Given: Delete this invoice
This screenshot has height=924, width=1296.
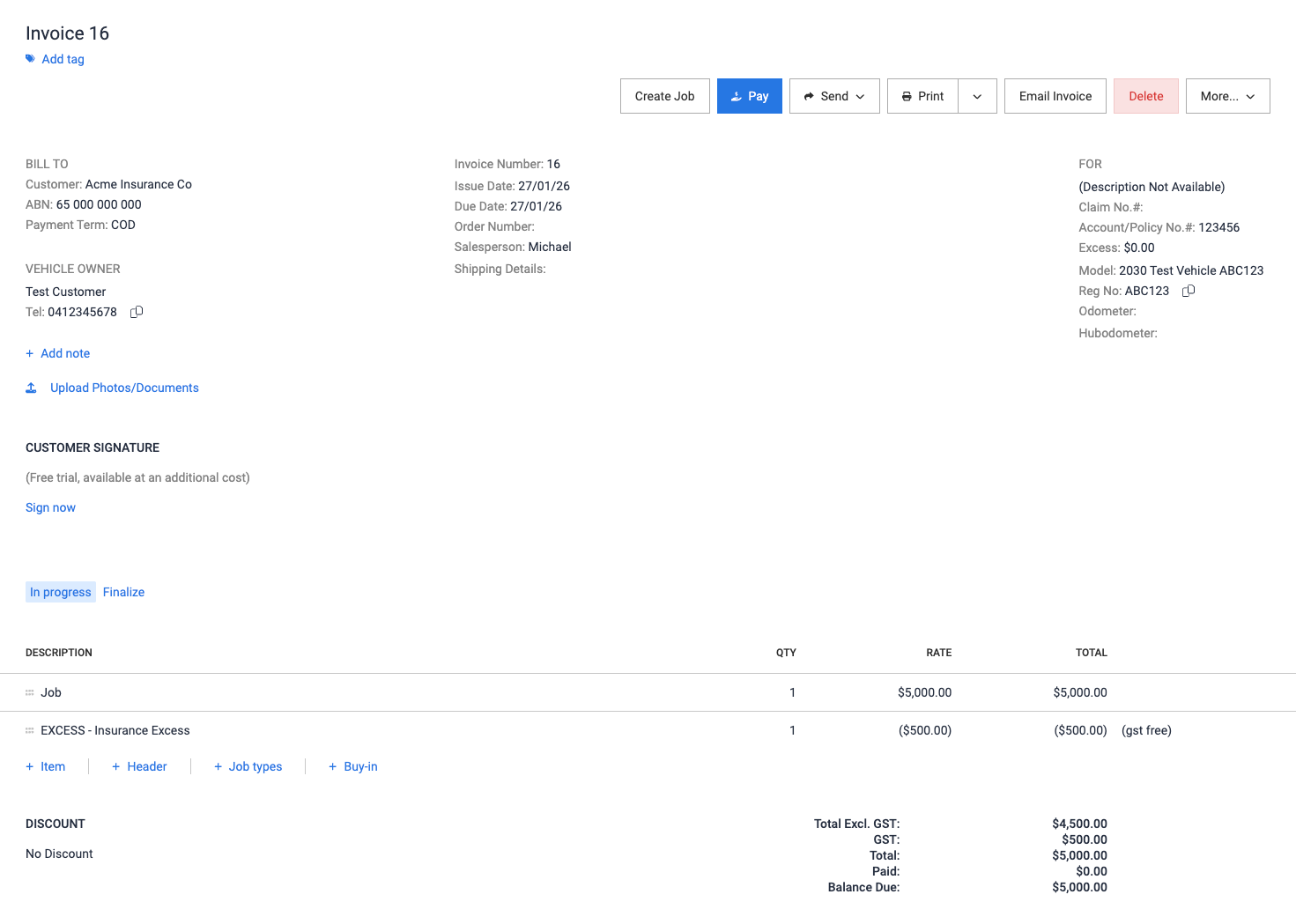Looking at the screenshot, I should click(x=1145, y=96).
